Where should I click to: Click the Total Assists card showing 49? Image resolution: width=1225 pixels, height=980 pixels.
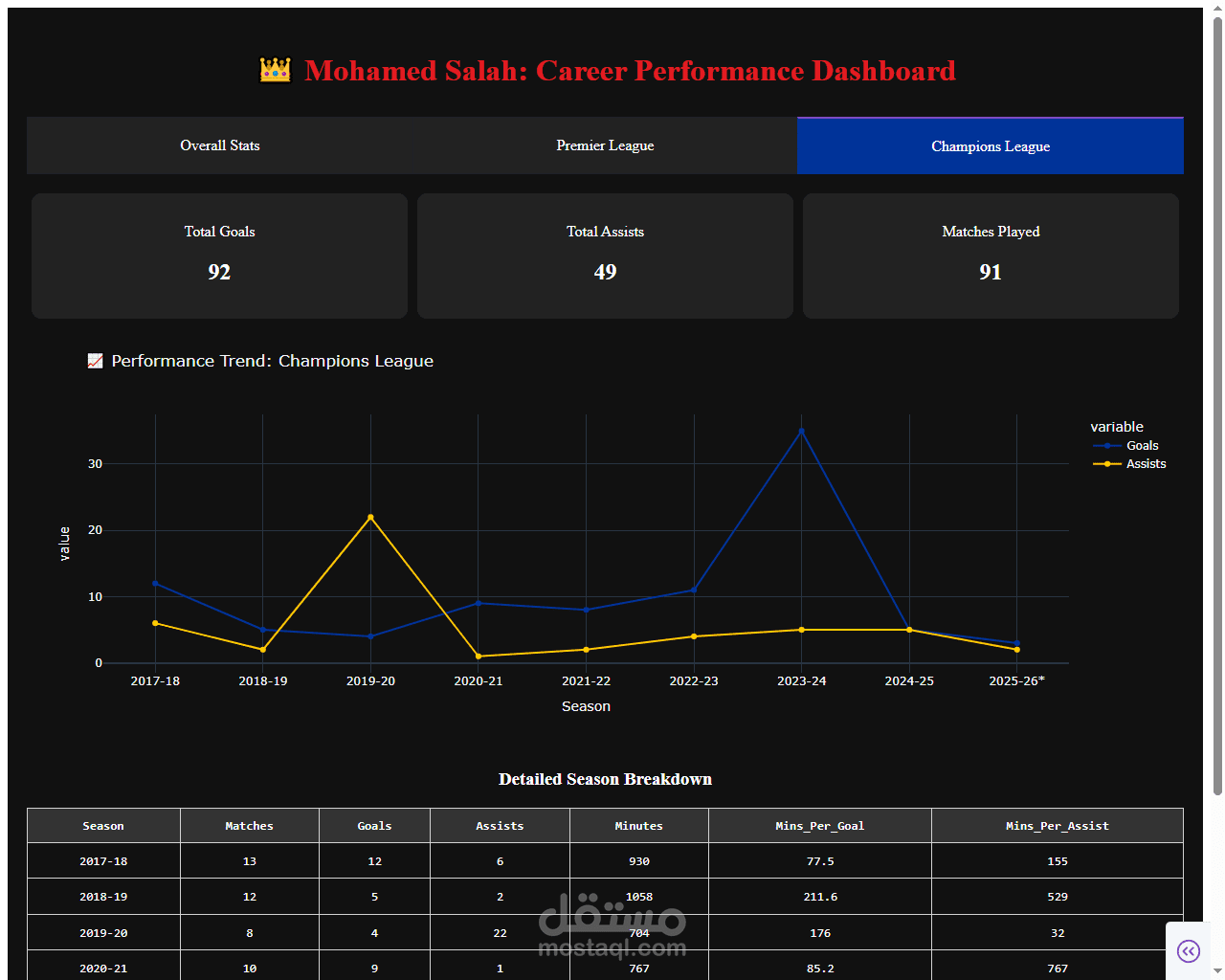605,256
